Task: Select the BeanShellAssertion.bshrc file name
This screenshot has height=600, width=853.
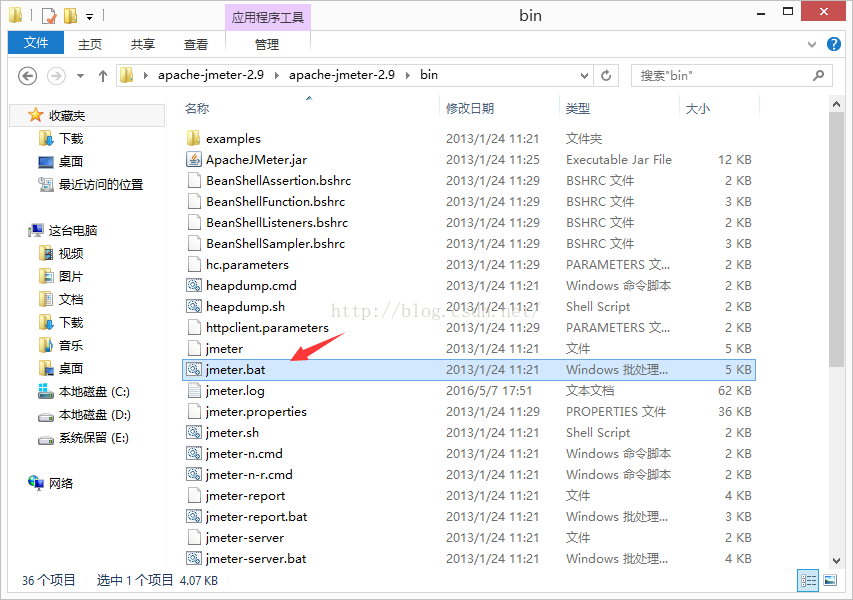Action: pos(279,181)
